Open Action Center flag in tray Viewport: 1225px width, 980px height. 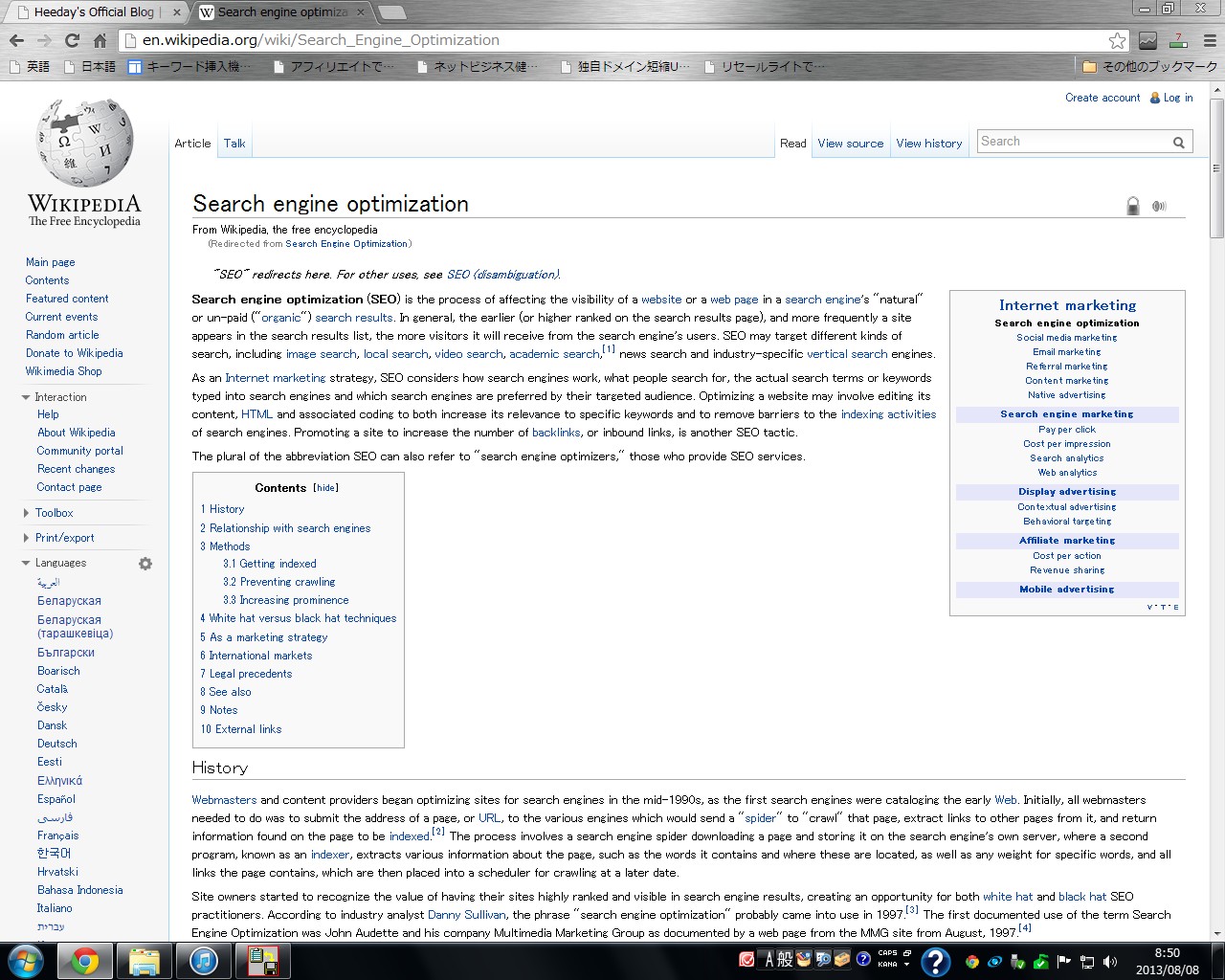1064,962
